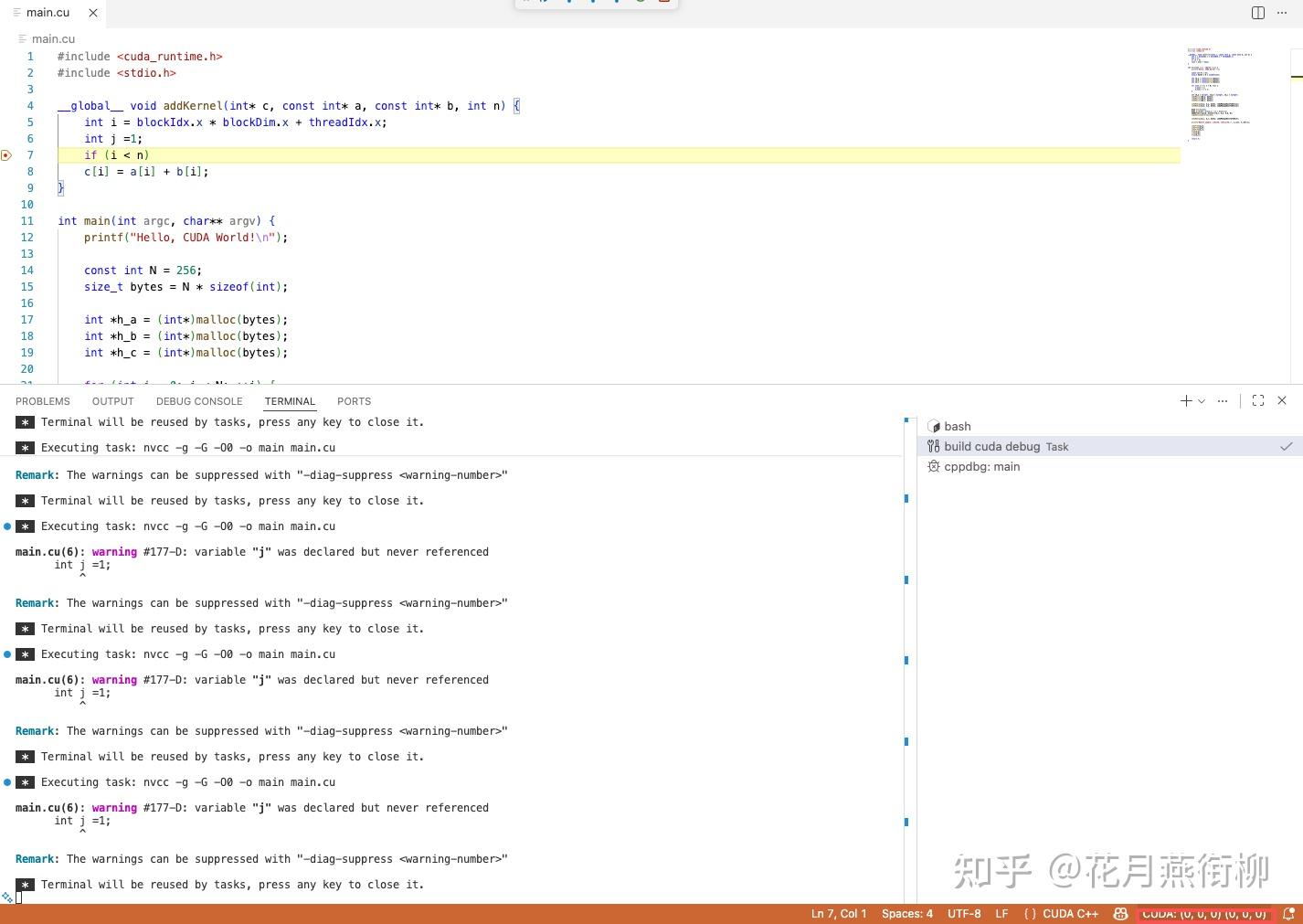Select the build cuda debug task terminal
Screen dimensions: 1303x924
[x=1109, y=447]
